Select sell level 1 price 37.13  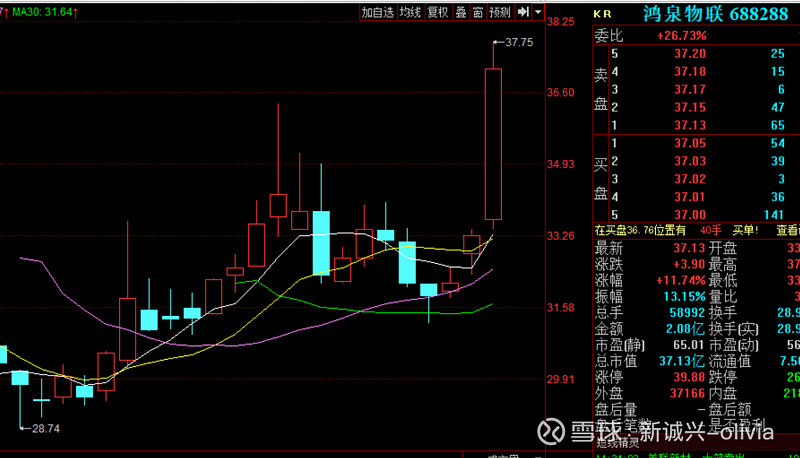click(690, 125)
